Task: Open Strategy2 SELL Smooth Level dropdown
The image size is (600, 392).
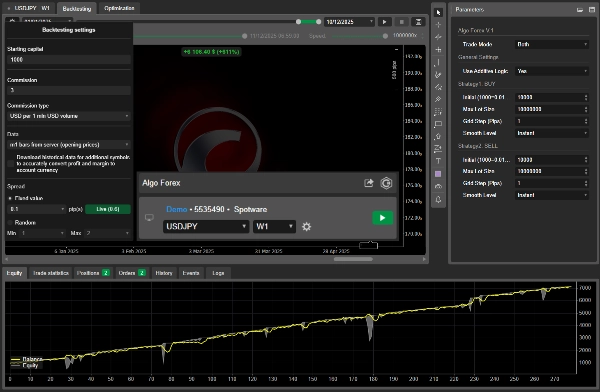Action: (552, 195)
